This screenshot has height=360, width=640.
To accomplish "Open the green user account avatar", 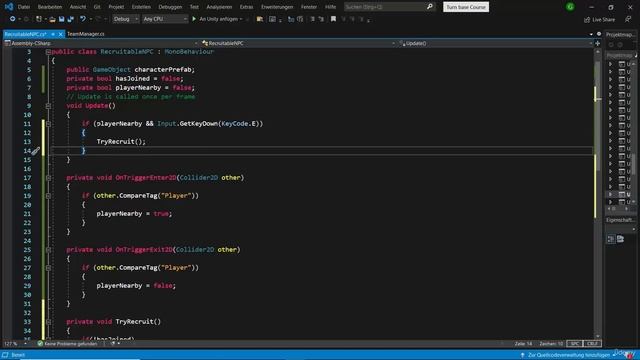I will pyautogui.click(x=570, y=7).
